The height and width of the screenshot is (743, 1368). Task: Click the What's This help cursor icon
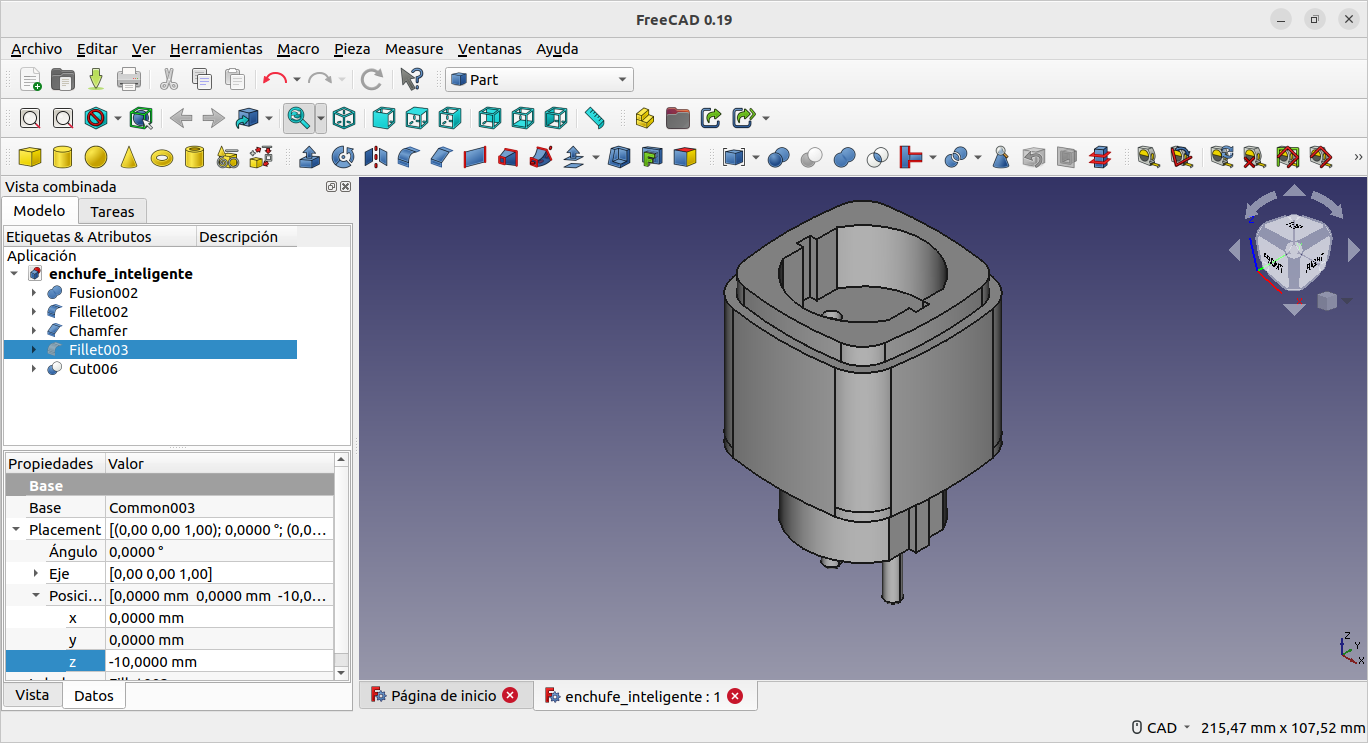point(411,80)
